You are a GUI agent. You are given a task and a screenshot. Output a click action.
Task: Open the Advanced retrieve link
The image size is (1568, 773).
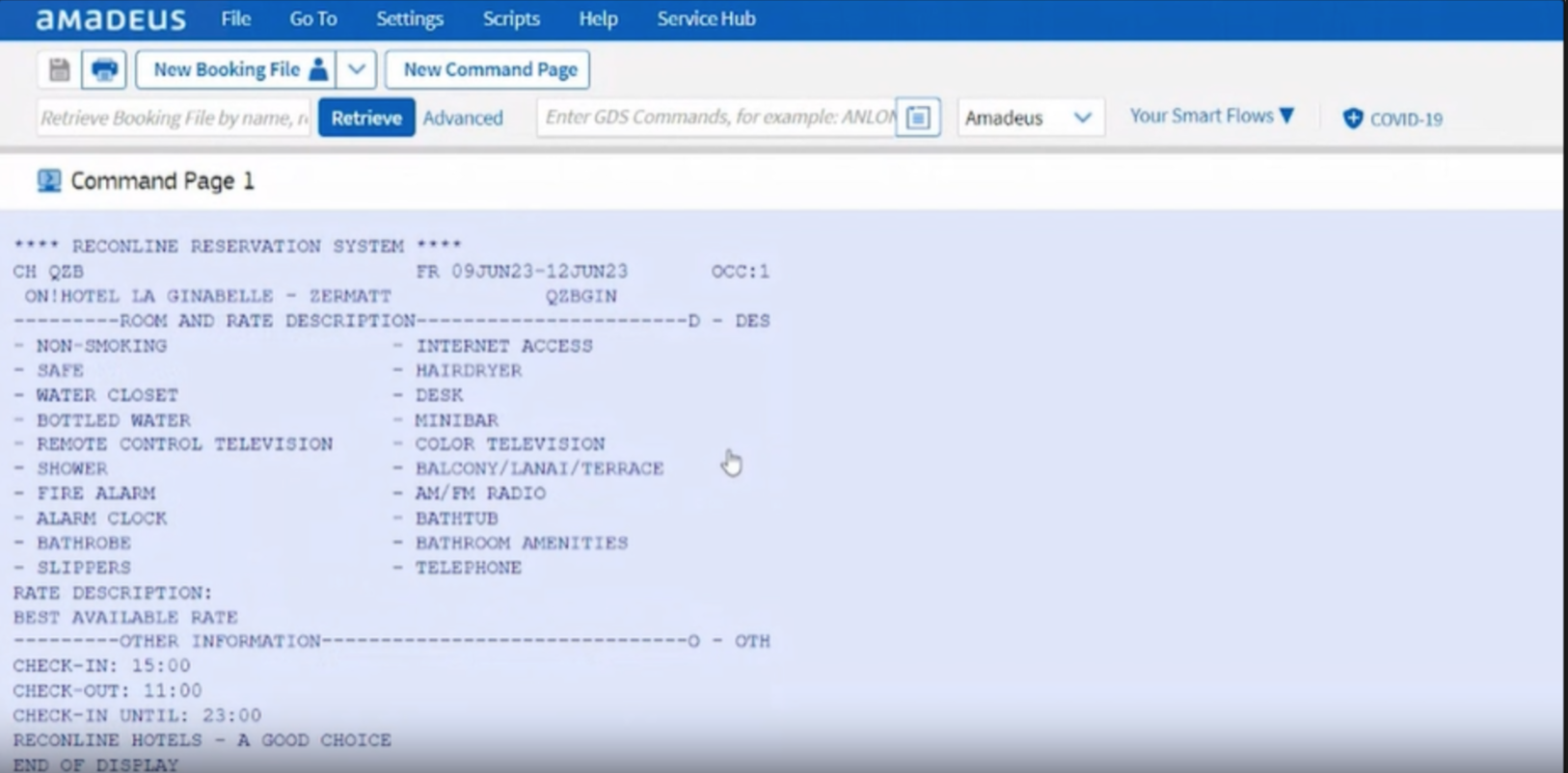463,118
